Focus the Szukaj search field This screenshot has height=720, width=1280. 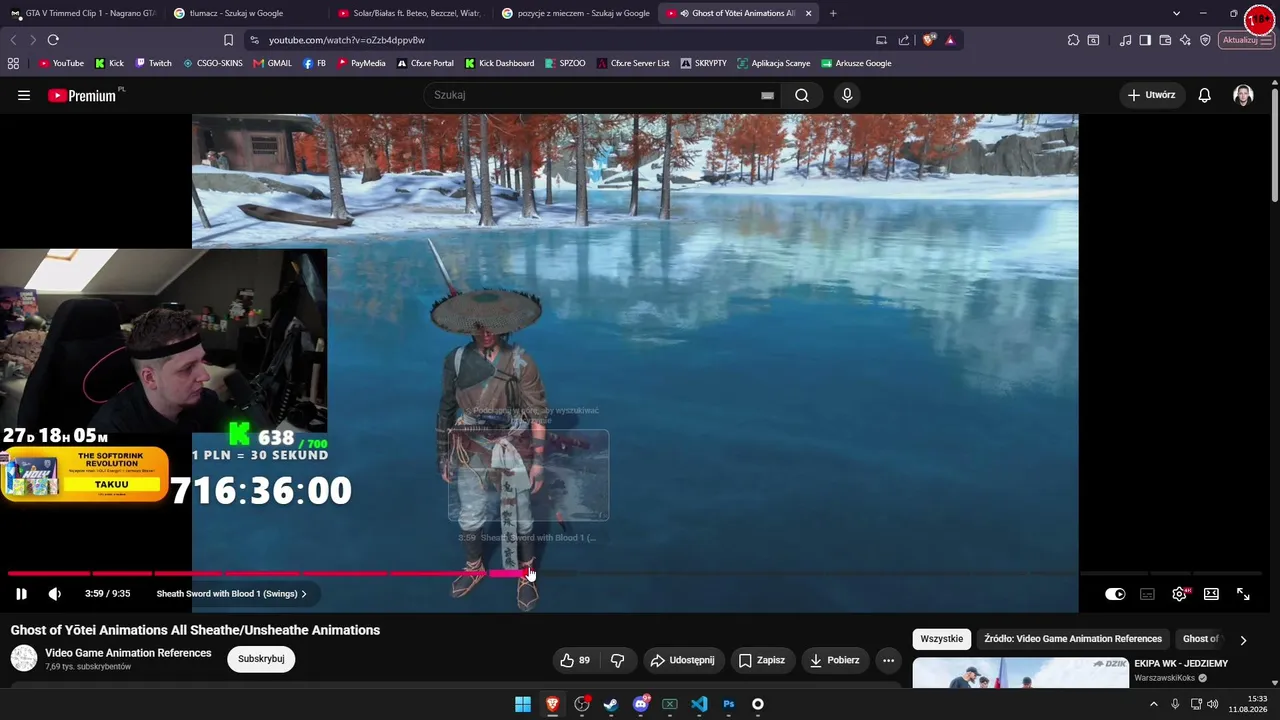click(595, 95)
